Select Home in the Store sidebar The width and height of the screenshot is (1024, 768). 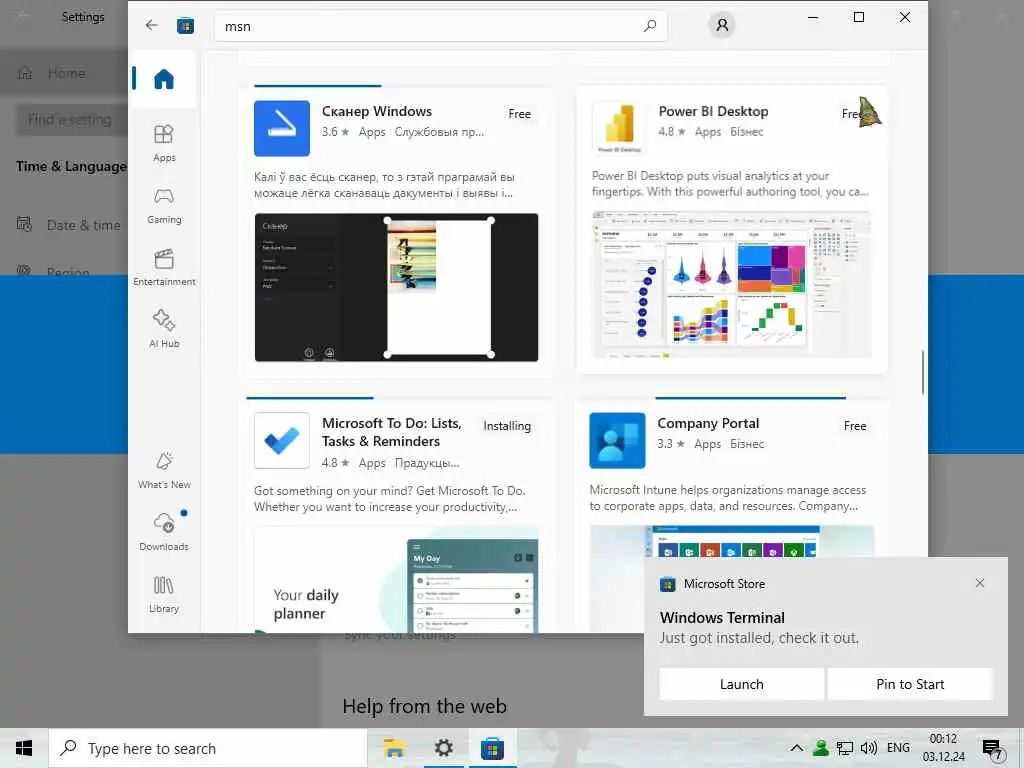(x=164, y=79)
